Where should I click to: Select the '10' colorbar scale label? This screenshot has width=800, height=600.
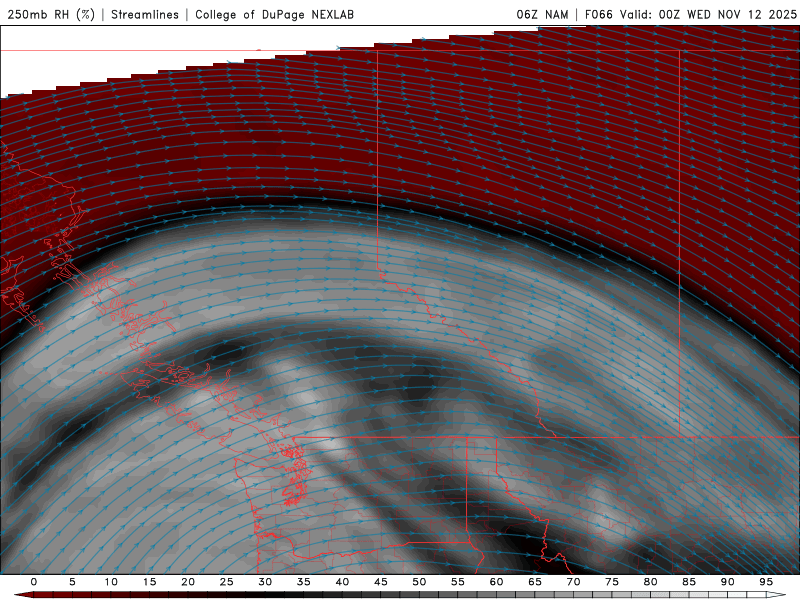point(111,582)
